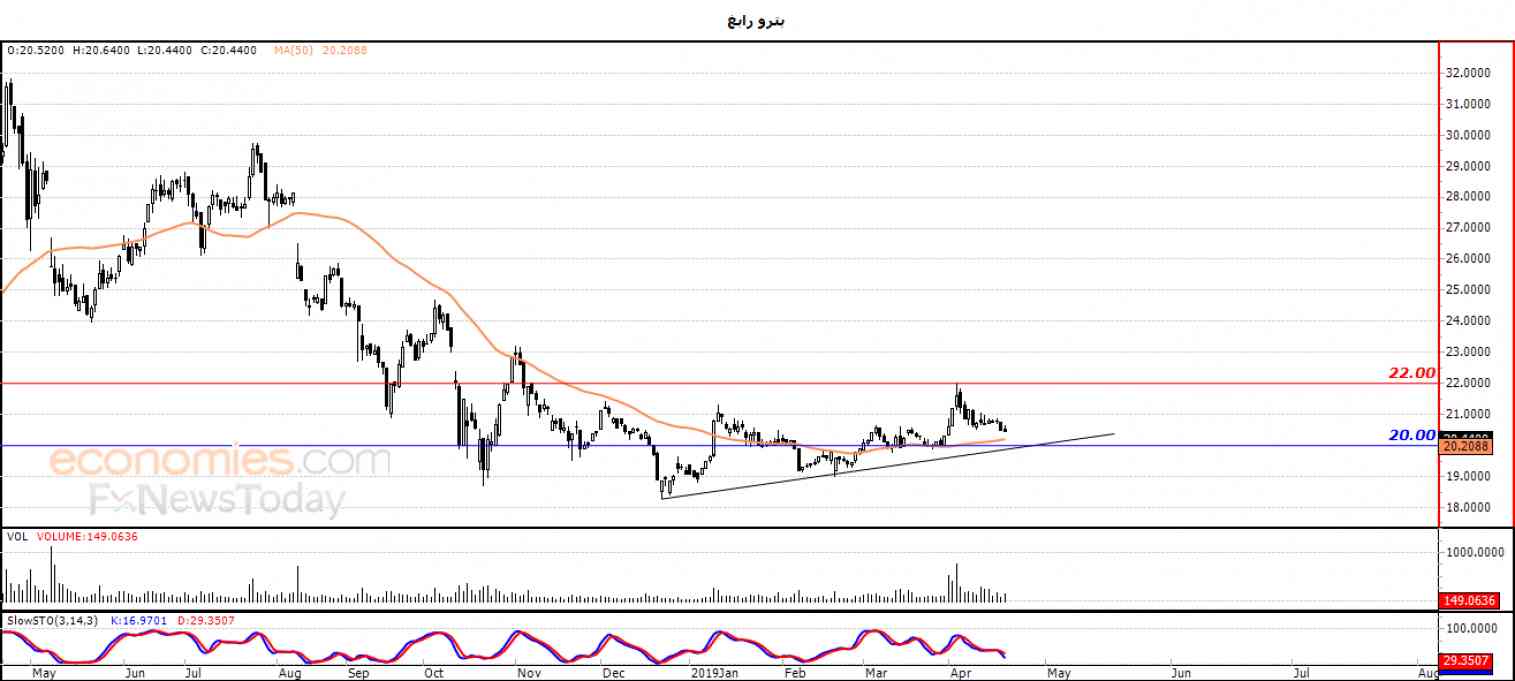
Task: Click the close value "C:20.4400"
Action: tap(230, 49)
